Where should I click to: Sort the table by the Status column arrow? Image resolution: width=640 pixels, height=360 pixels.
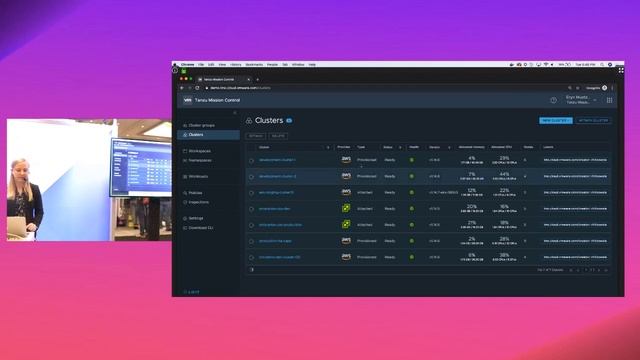(x=400, y=147)
